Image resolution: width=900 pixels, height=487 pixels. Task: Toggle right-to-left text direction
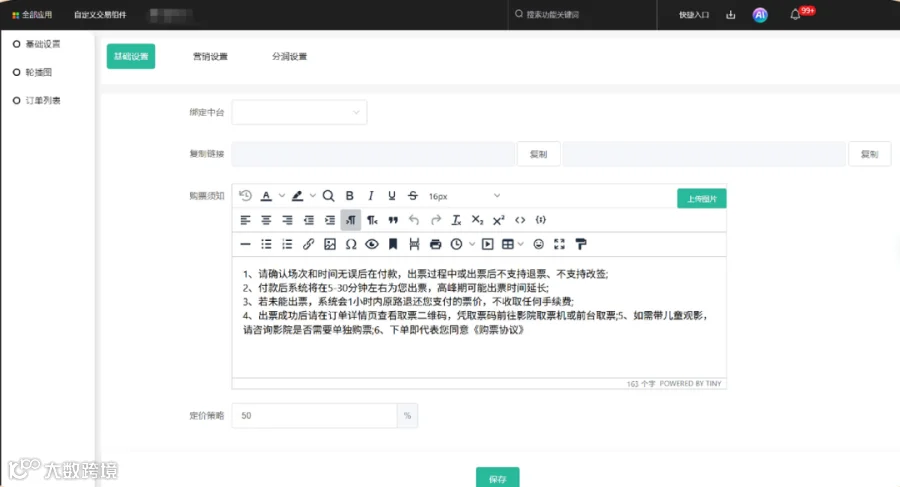click(x=372, y=220)
